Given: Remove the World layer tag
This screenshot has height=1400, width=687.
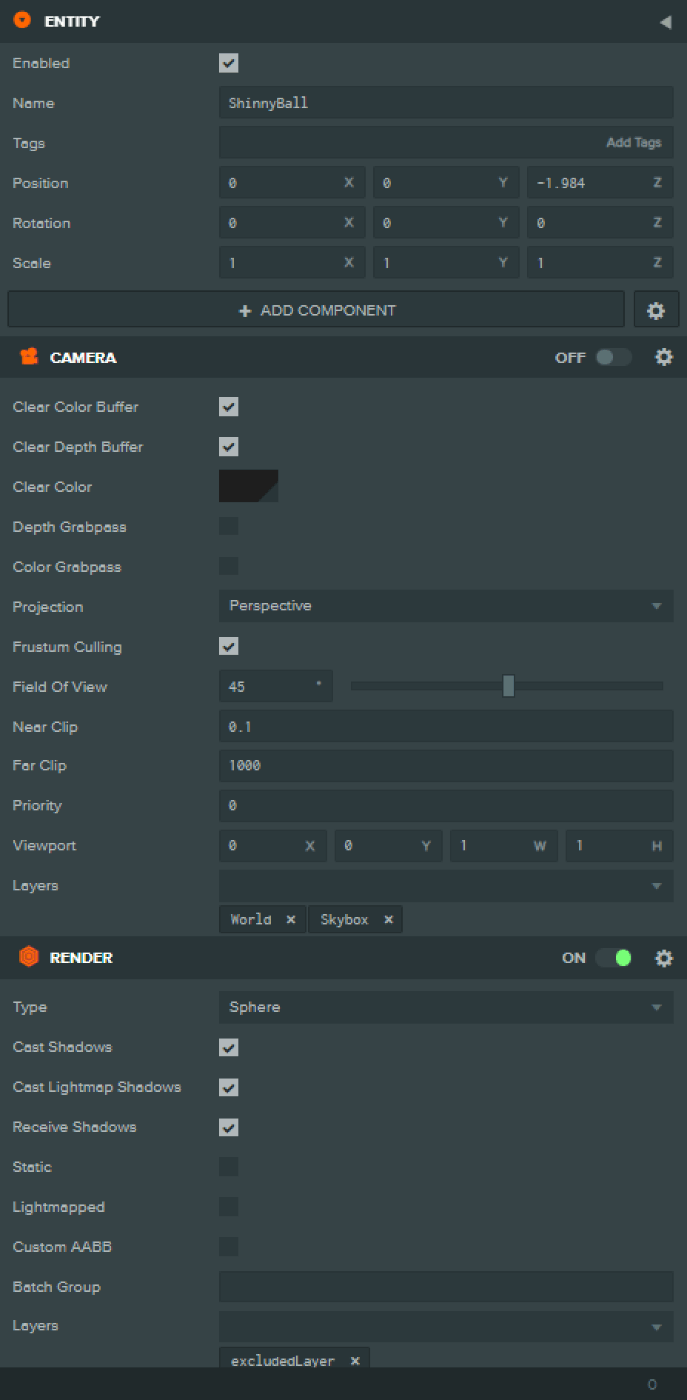Looking at the screenshot, I should [x=291, y=920].
